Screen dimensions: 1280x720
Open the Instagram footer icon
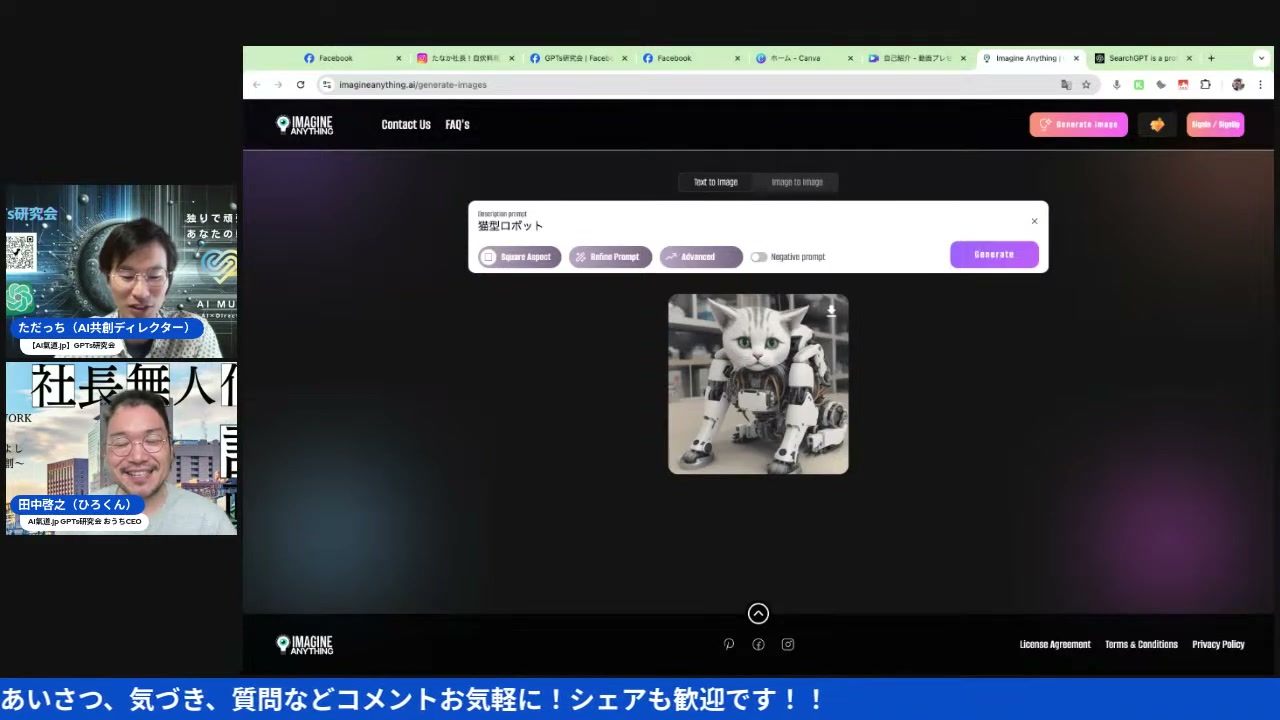click(x=788, y=645)
